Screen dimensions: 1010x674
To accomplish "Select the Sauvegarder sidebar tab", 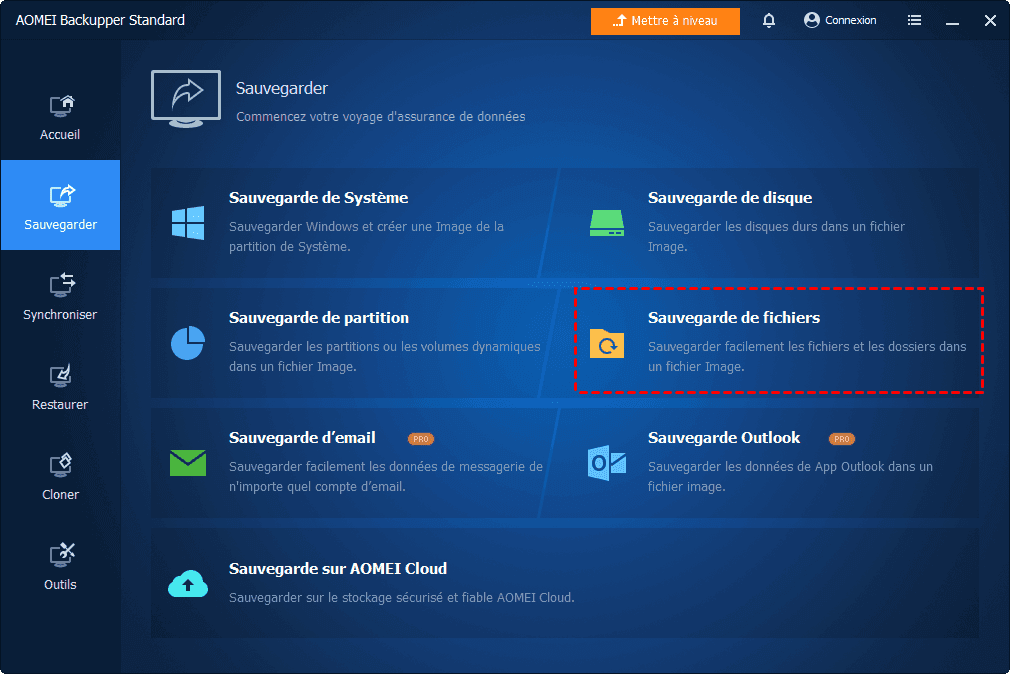I will click(61, 205).
